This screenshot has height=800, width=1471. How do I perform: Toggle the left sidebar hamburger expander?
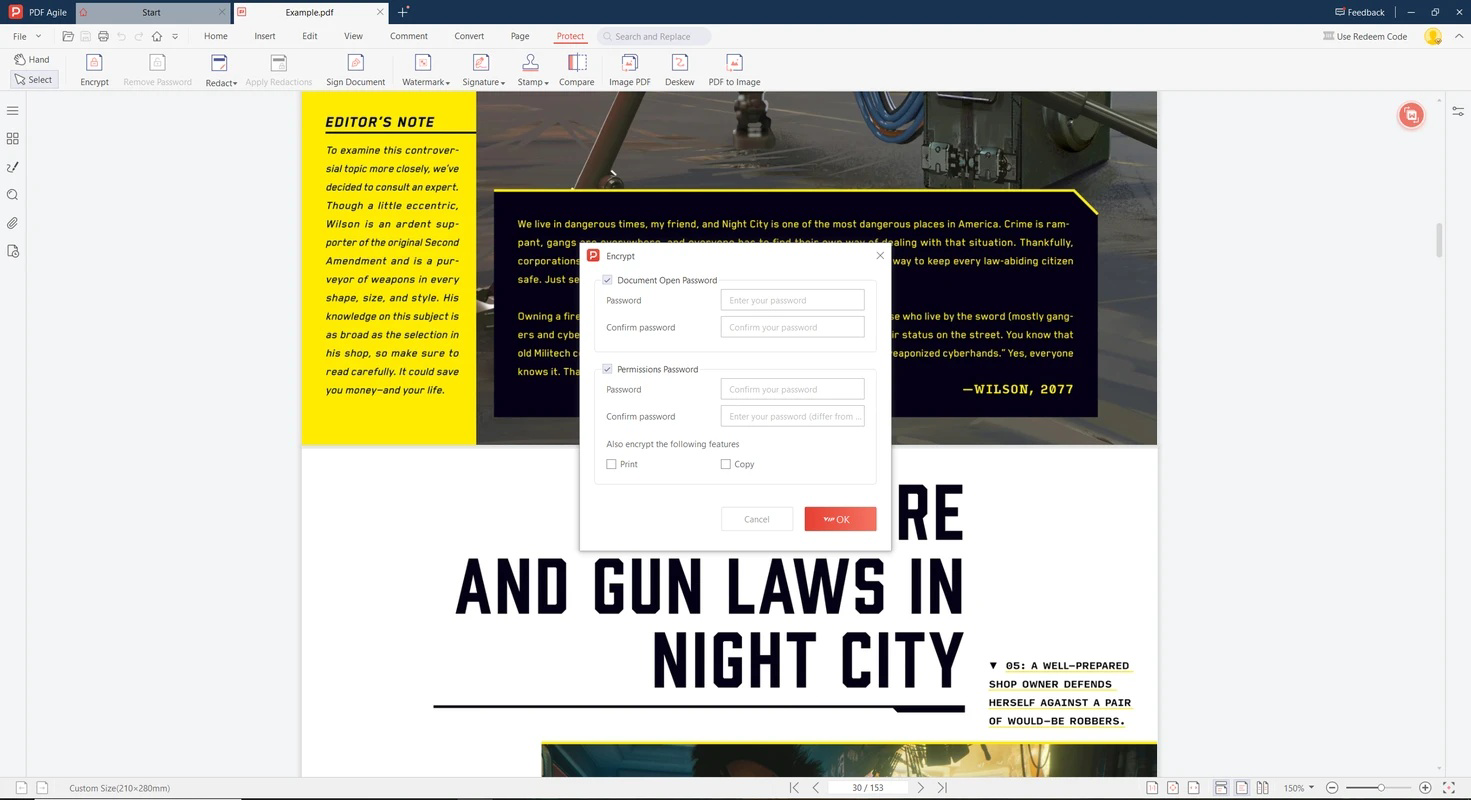pos(13,111)
